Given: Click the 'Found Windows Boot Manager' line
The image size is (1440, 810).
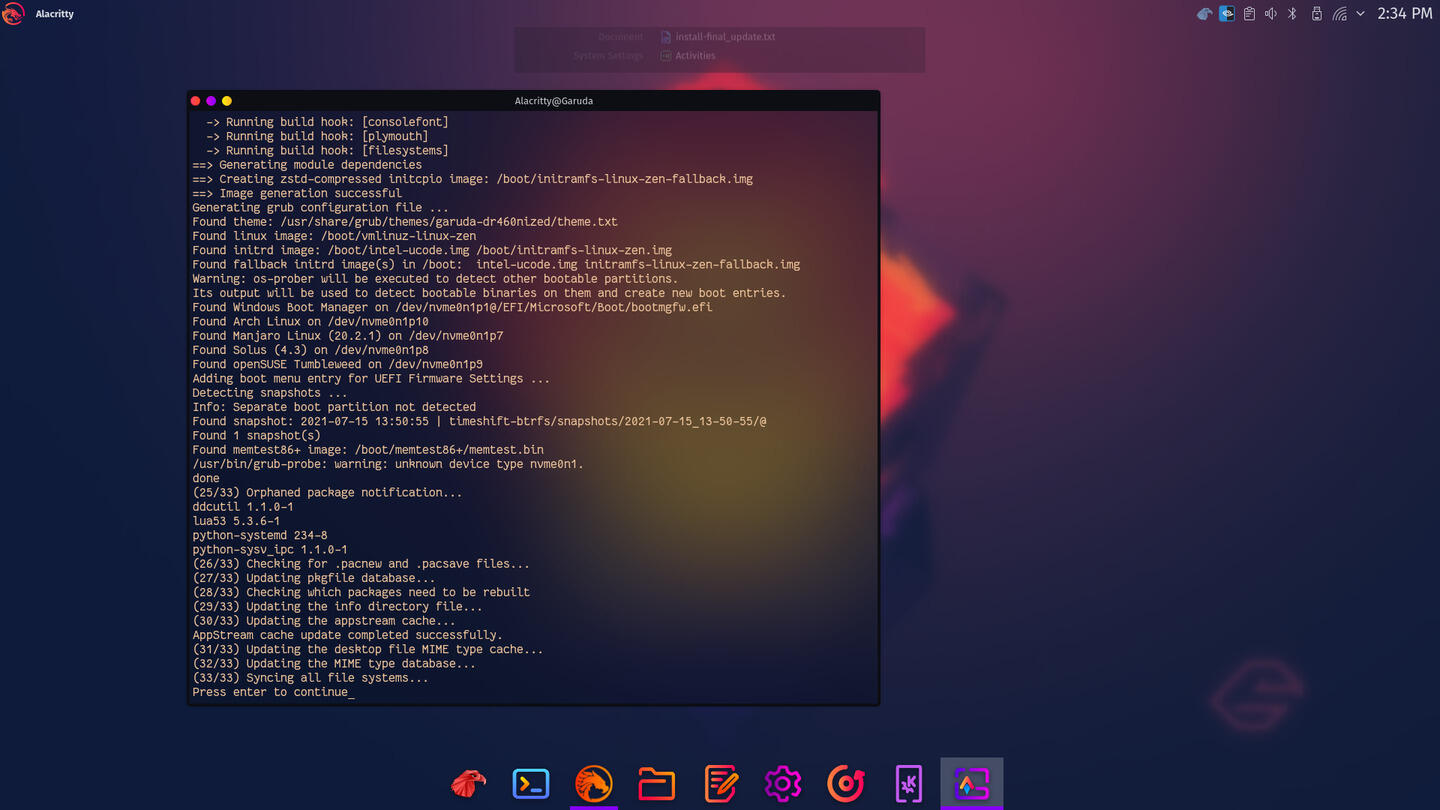Looking at the screenshot, I should 452,307.
